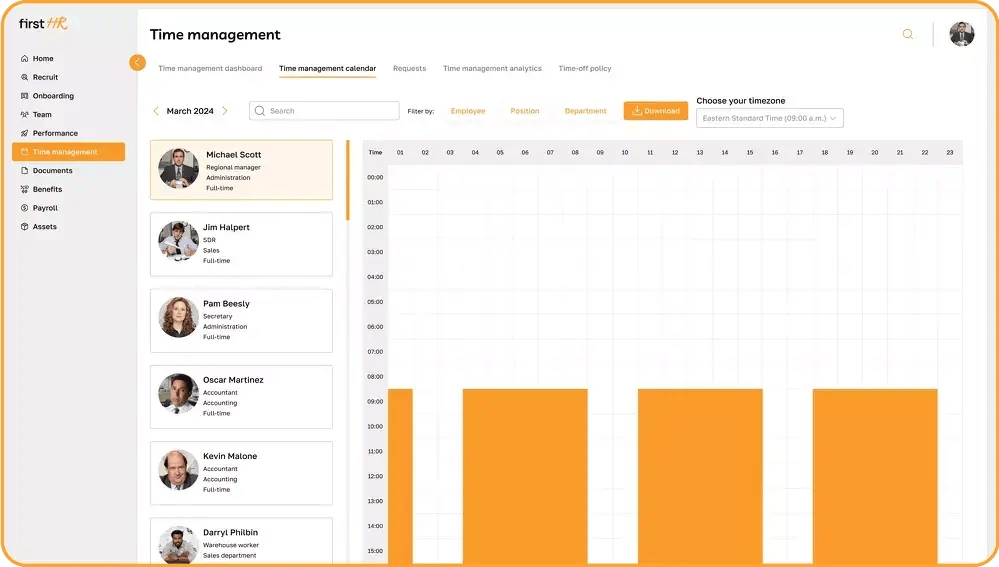This screenshot has width=999, height=567.
Task: Select Jim Halpert employee card
Action: [241, 244]
